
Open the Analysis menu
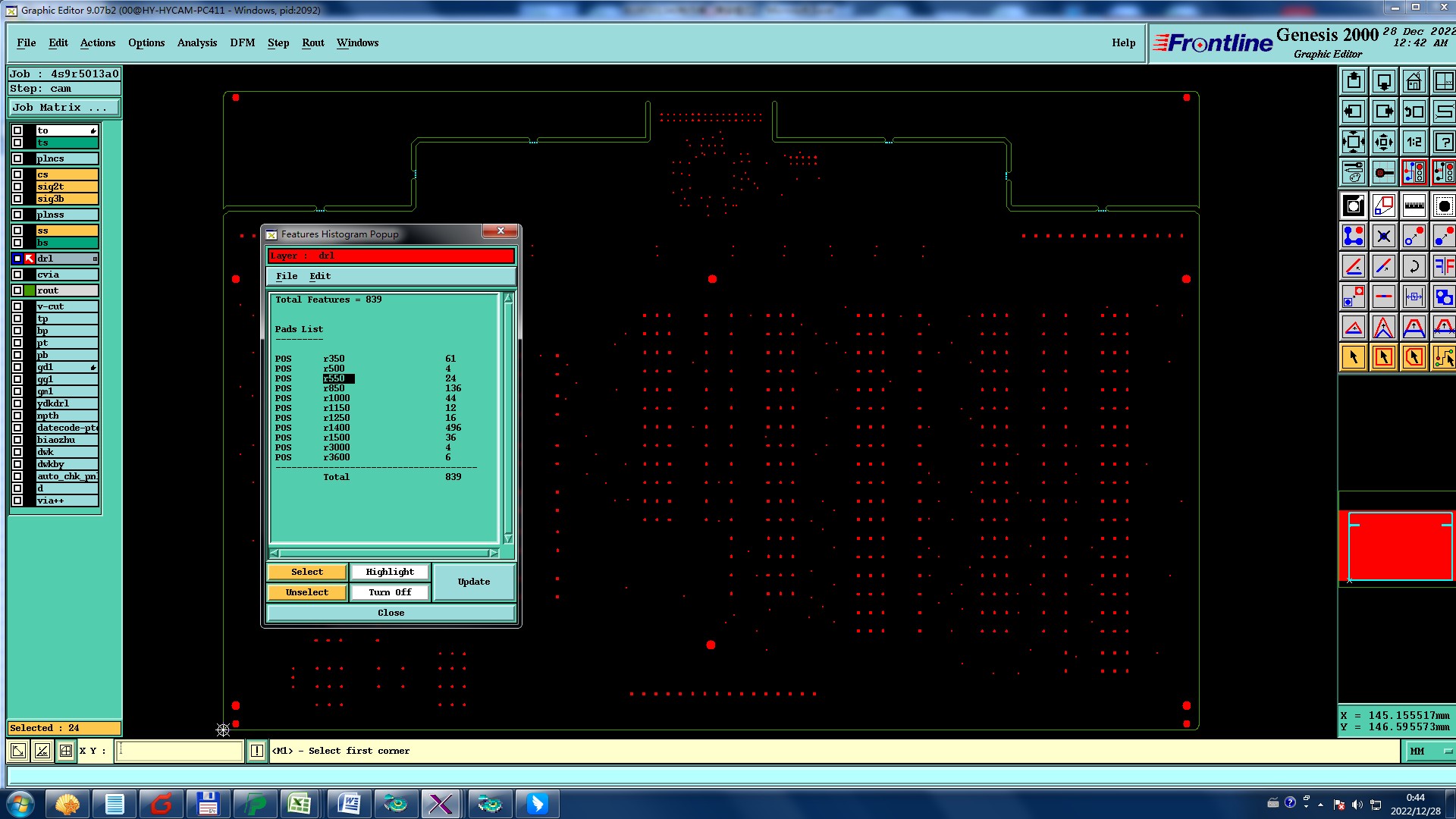pos(196,43)
